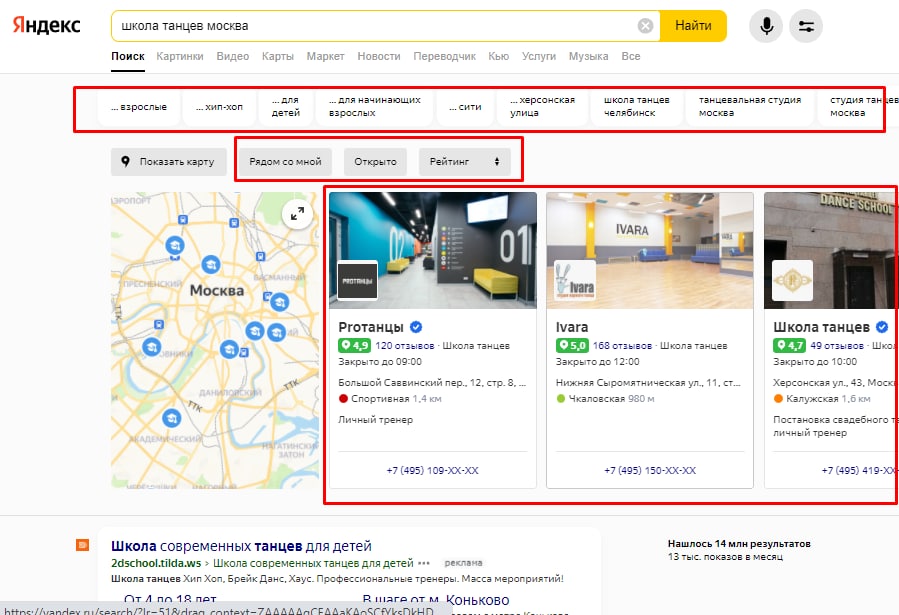Select '... для начинающих взрослых' suggestion
Screen dimensions: 899x615
click(x=374, y=107)
